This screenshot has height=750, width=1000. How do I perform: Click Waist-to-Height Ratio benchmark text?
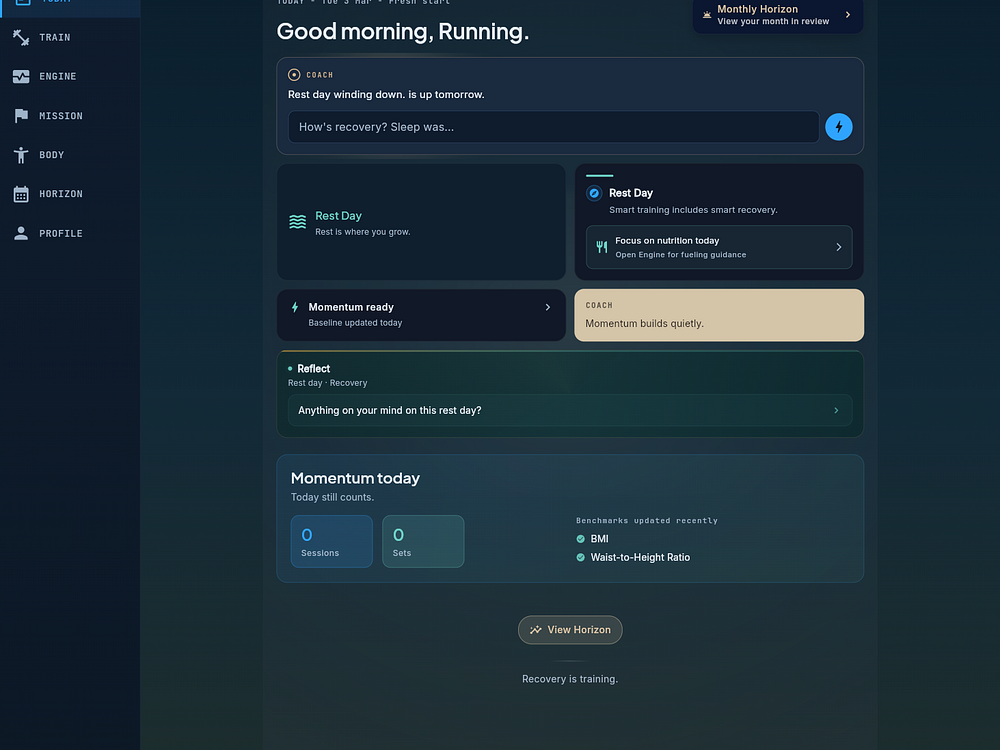(x=640, y=557)
